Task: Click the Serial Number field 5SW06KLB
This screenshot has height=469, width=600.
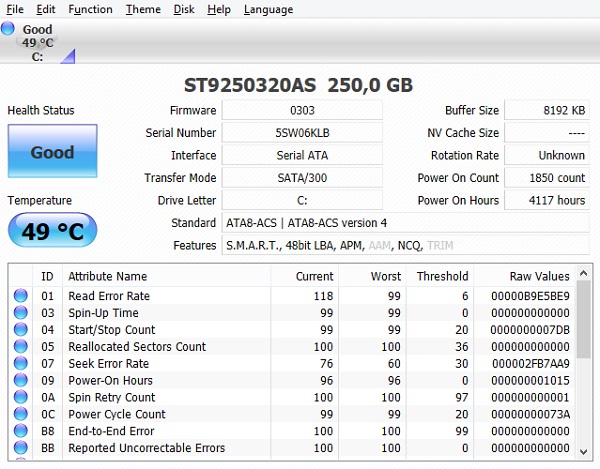Action: pyautogui.click(x=302, y=133)
